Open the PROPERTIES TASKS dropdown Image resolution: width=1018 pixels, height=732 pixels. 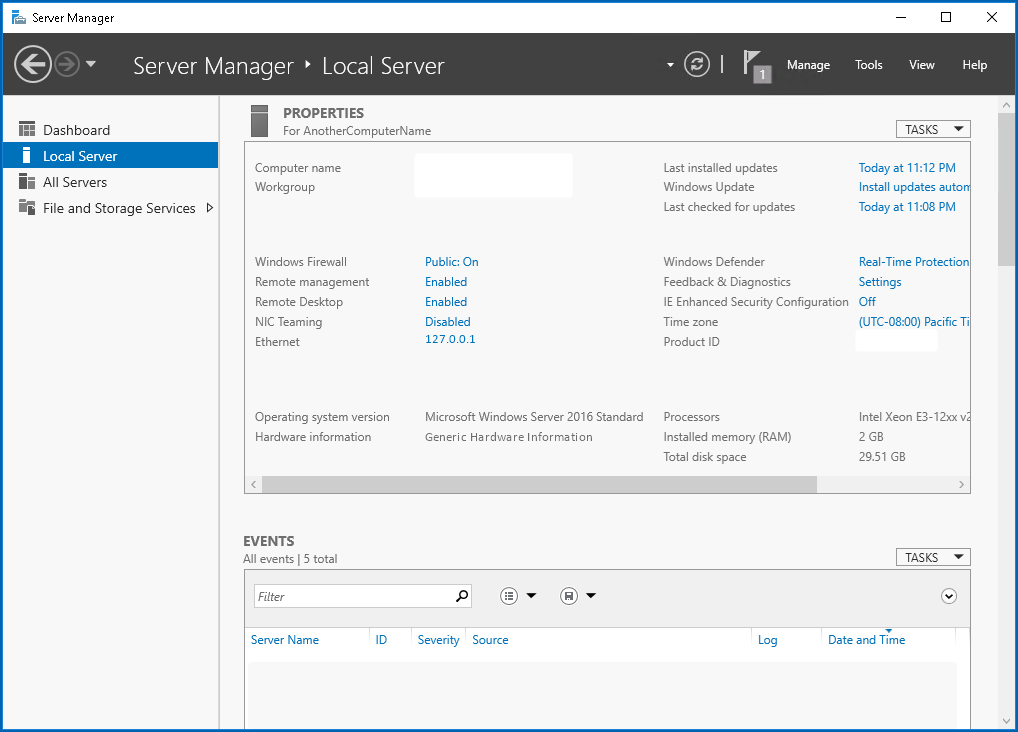coord(933,128)
